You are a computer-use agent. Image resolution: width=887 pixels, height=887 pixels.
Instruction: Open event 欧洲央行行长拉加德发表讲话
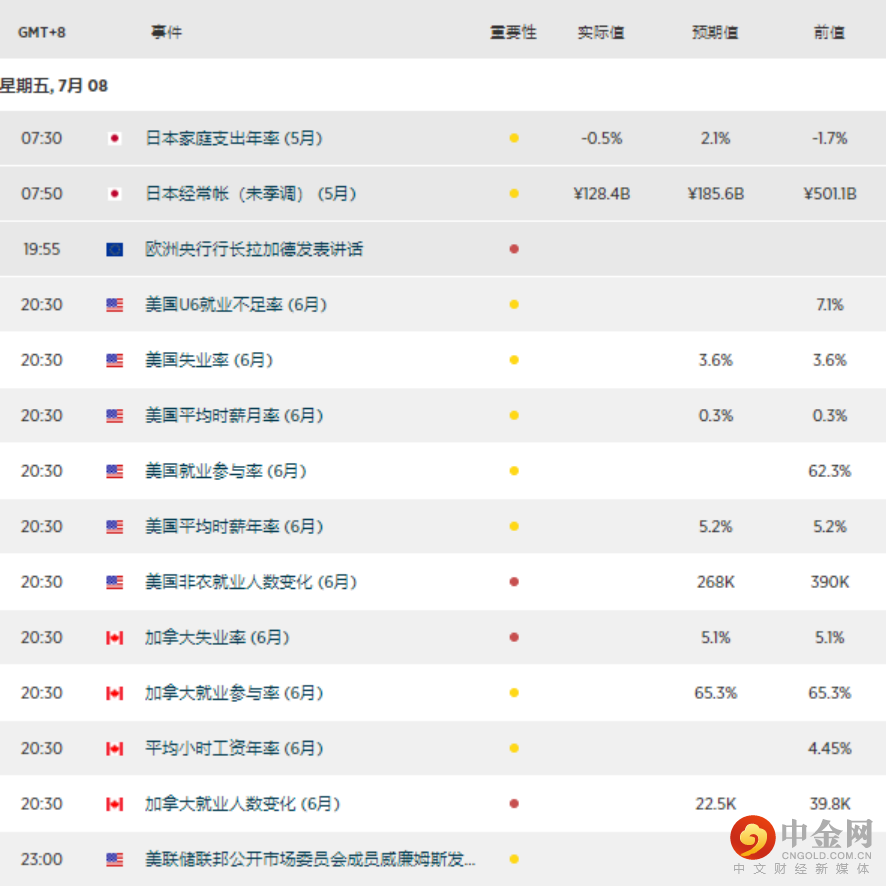(x=254, y=249)
